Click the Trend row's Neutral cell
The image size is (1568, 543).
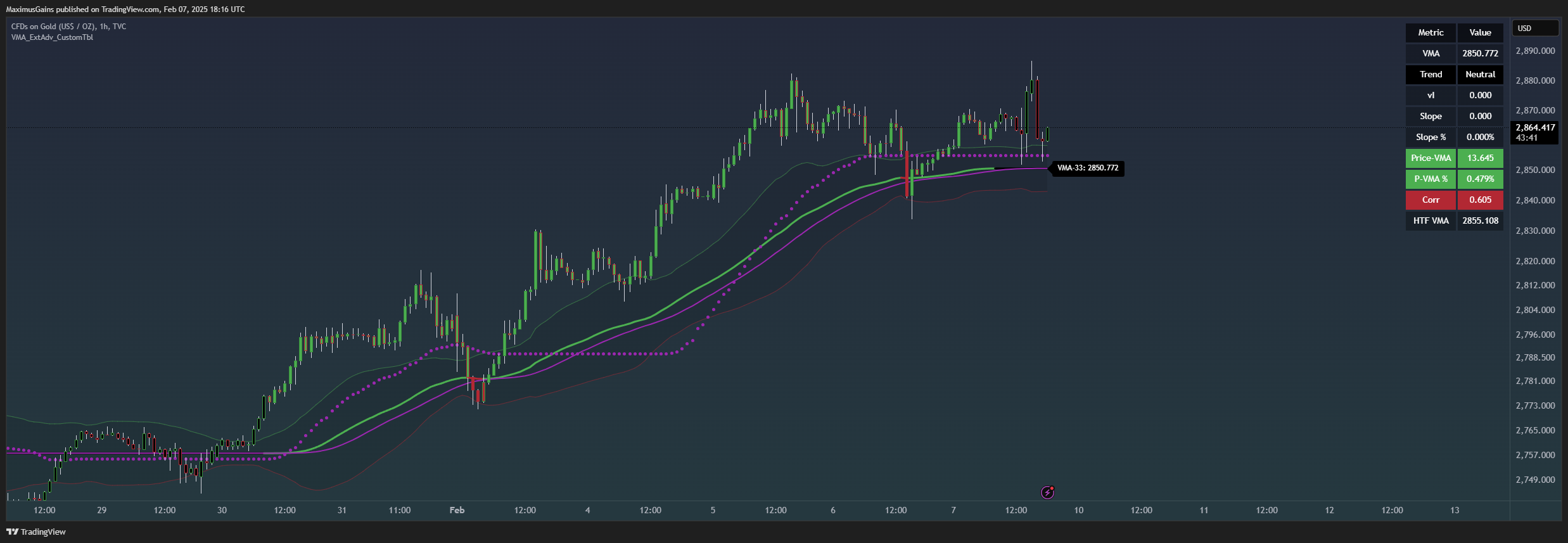[1480, 74]
